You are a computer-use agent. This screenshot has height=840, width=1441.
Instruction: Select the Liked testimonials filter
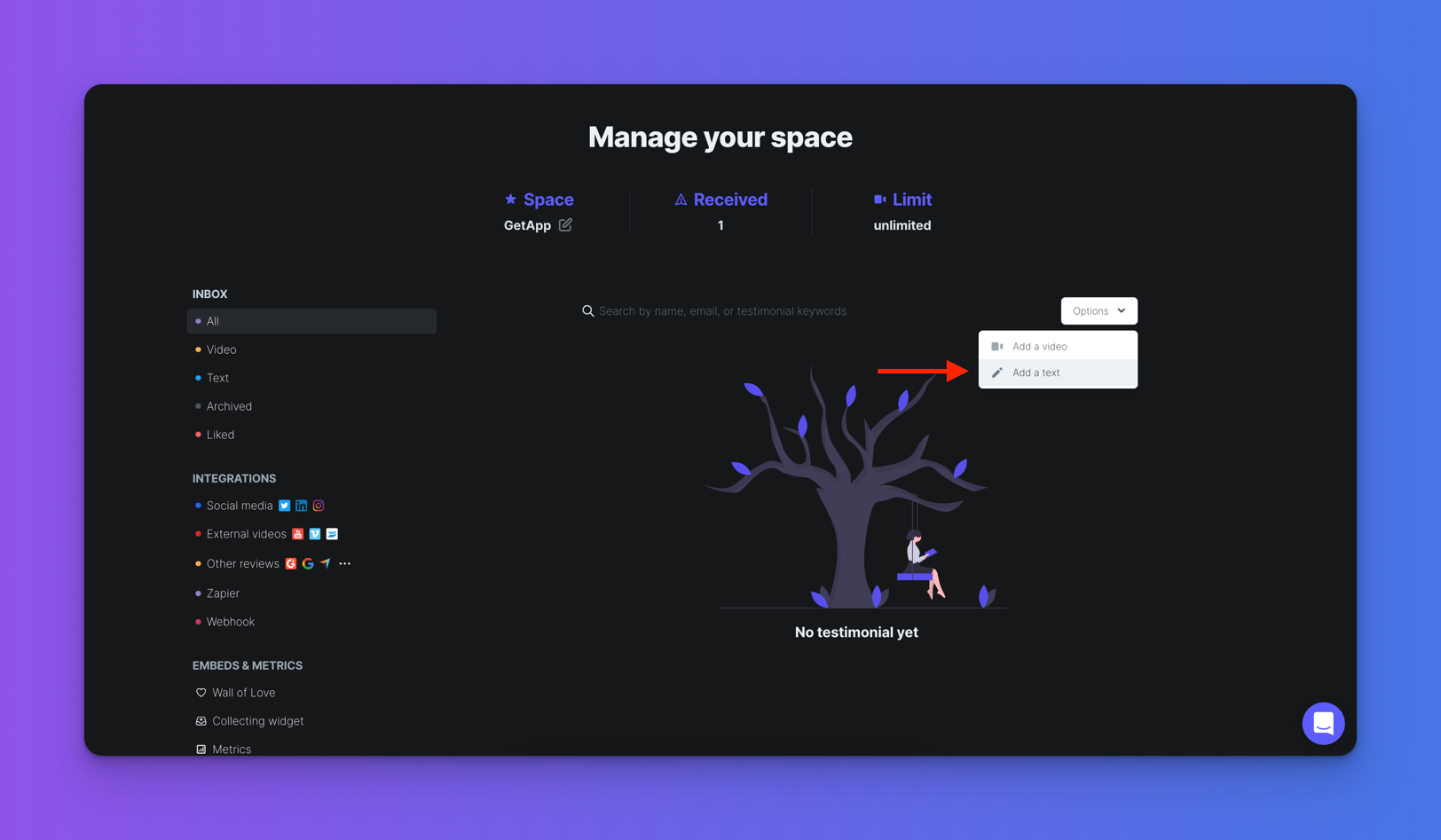[220, 435]
